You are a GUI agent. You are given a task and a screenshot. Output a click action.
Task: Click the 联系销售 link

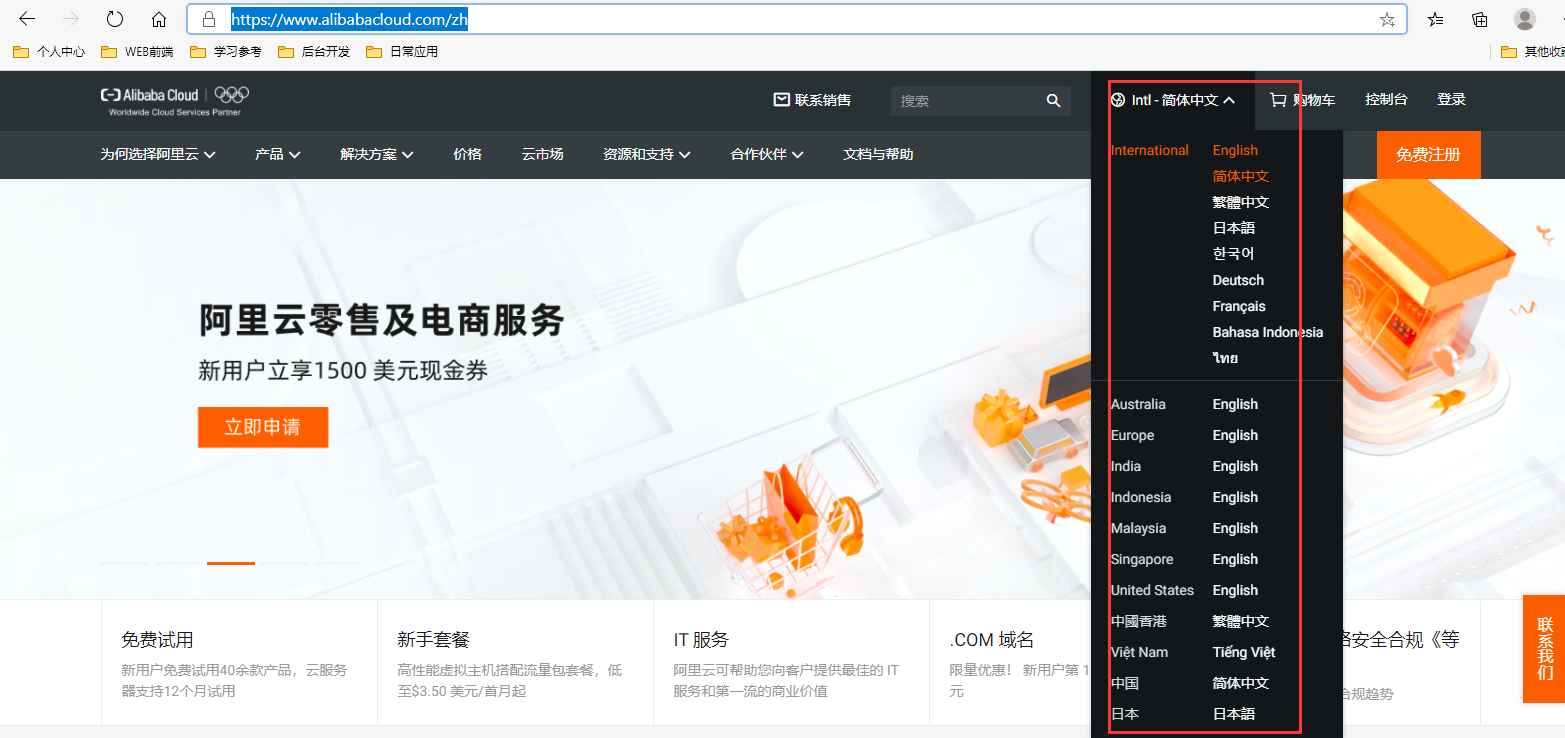tap(812, 99)
